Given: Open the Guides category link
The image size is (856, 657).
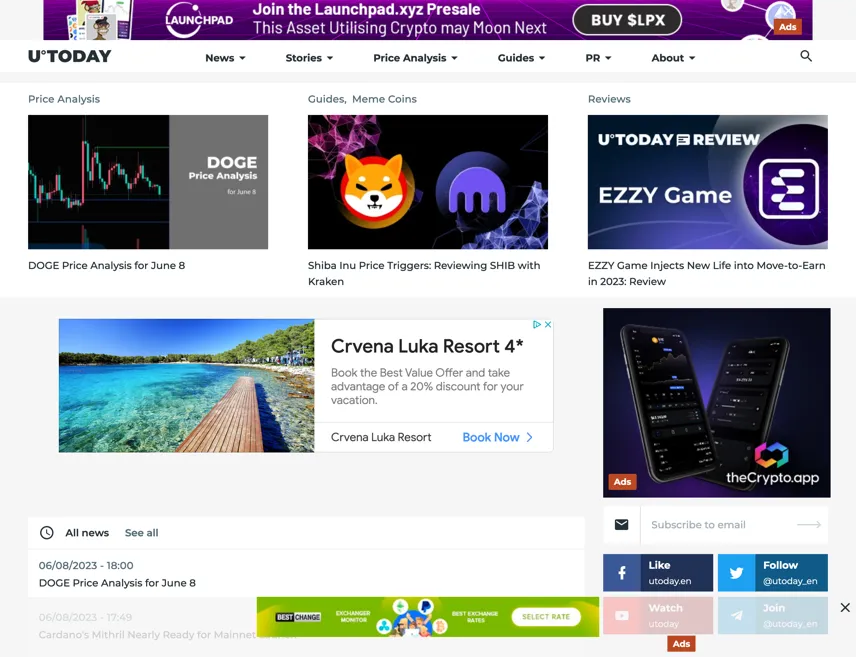Looking at the screenshot, I should click(x=326, y=99).
